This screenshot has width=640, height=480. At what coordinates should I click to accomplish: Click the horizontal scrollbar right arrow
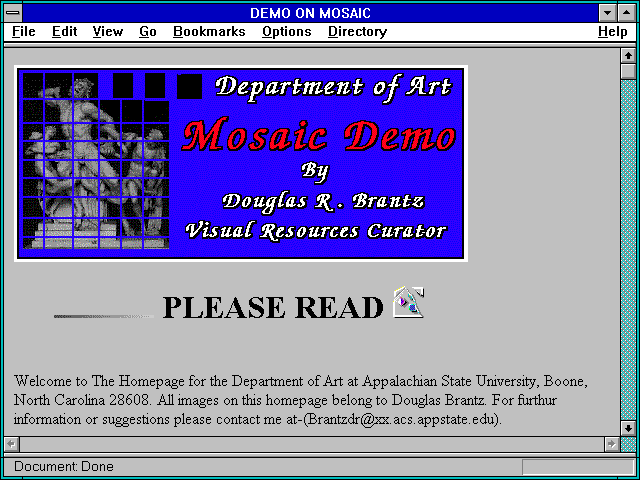[x=611, y=444]
